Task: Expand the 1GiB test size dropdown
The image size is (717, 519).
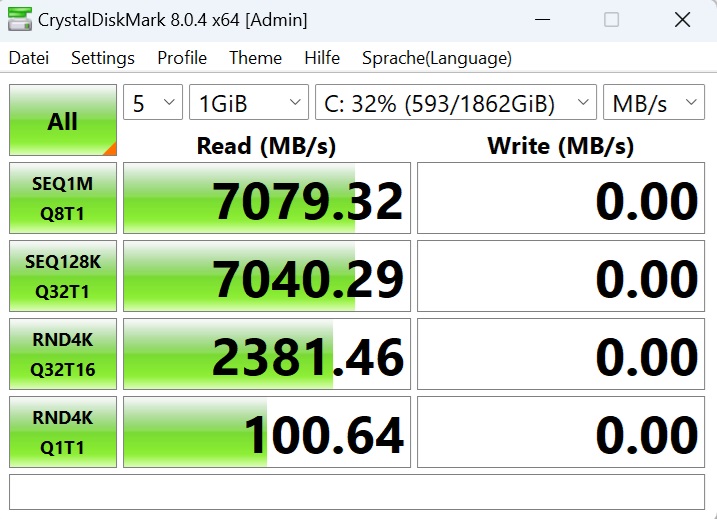Action: pos(249,102)
